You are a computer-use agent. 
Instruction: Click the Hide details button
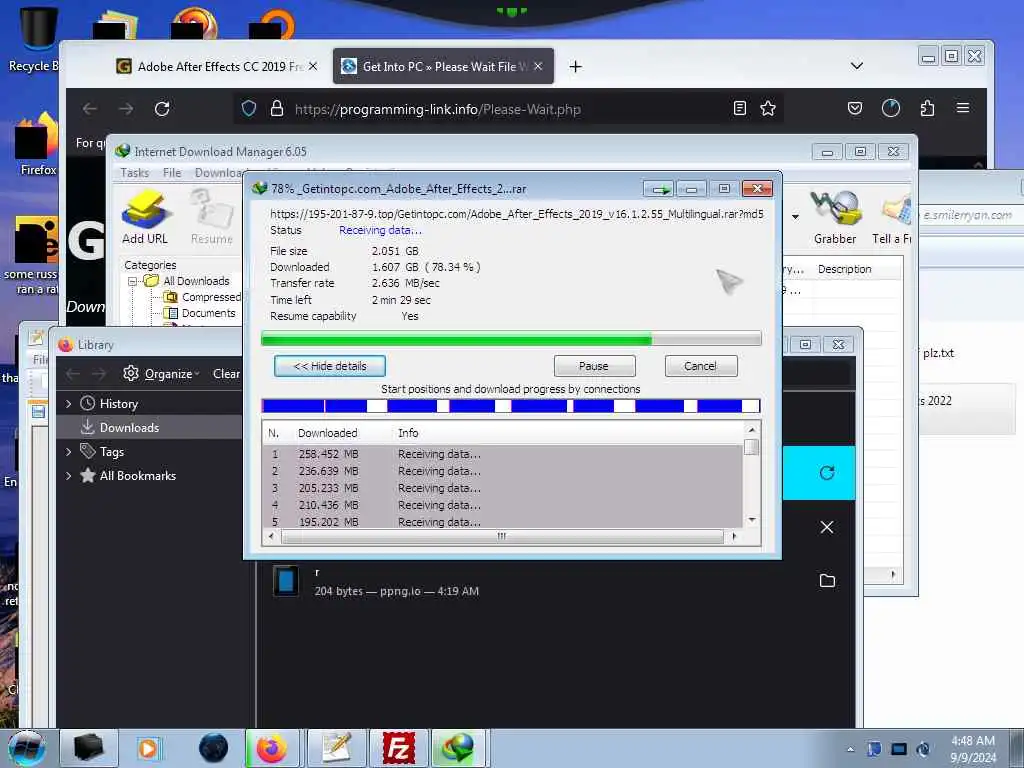pyautogui.click(x=330, y=366)
